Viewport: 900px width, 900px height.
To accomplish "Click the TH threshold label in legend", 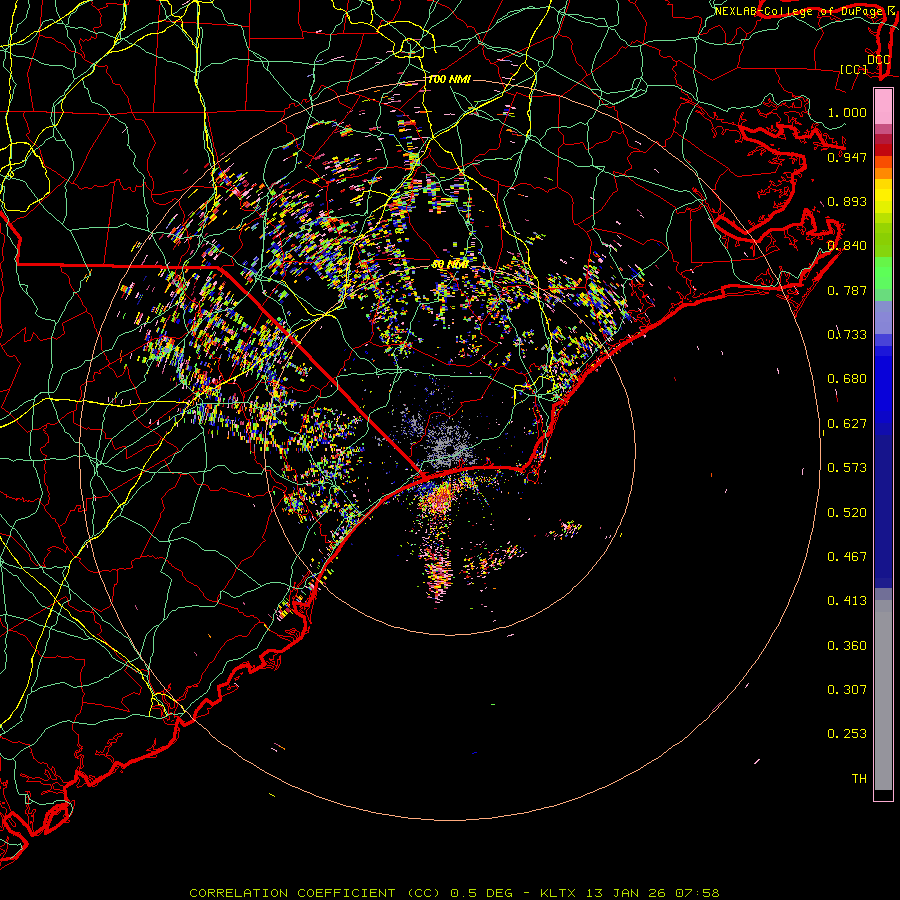I will pos(859,778).
